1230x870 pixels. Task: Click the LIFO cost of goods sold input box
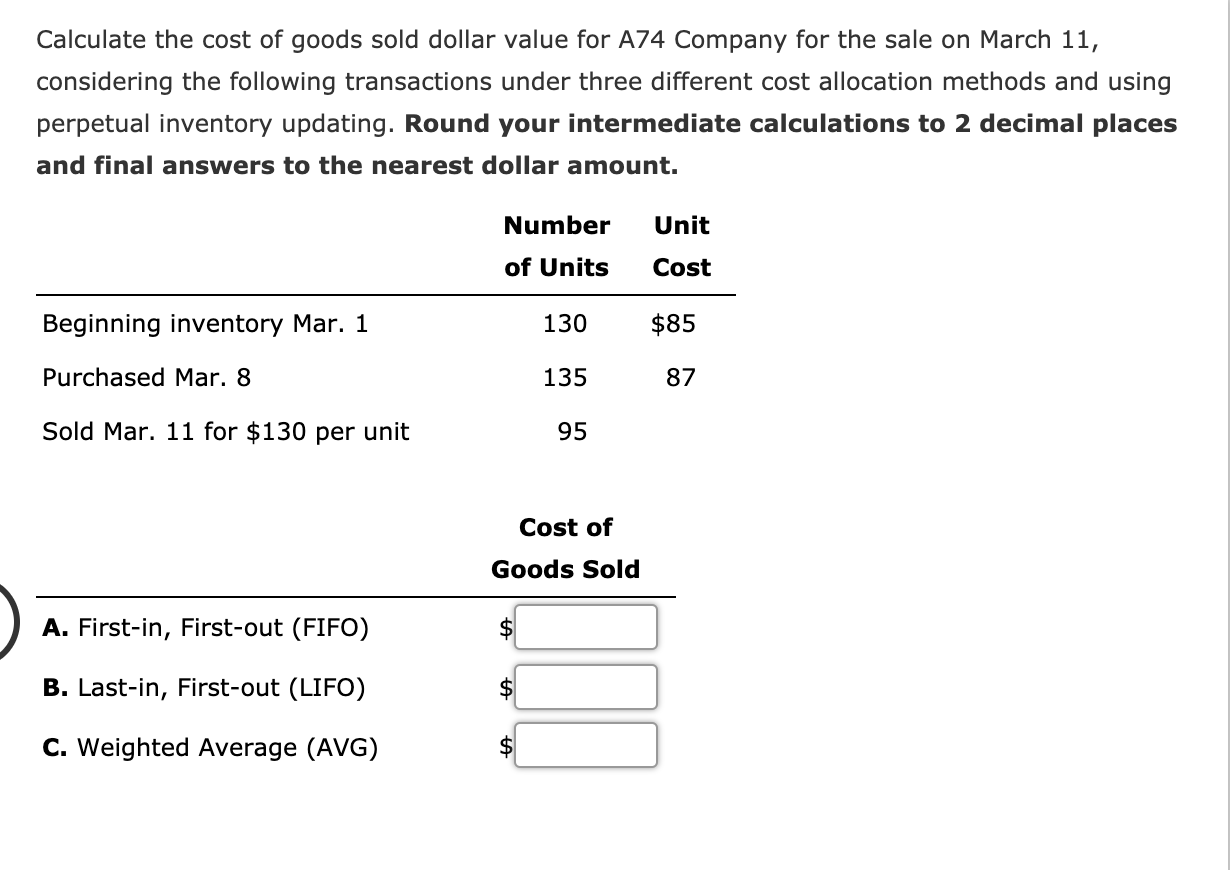click(x=585, y=686)
